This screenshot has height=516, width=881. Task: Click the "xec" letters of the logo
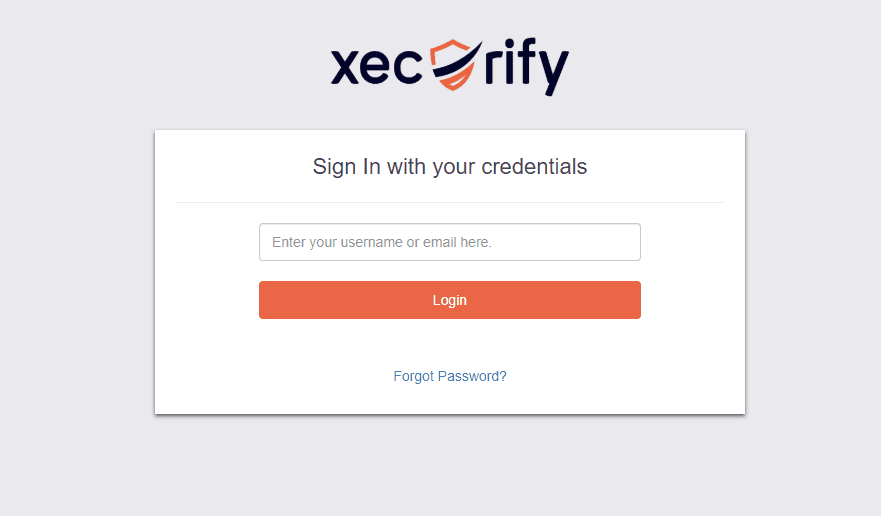coord(377,66)
